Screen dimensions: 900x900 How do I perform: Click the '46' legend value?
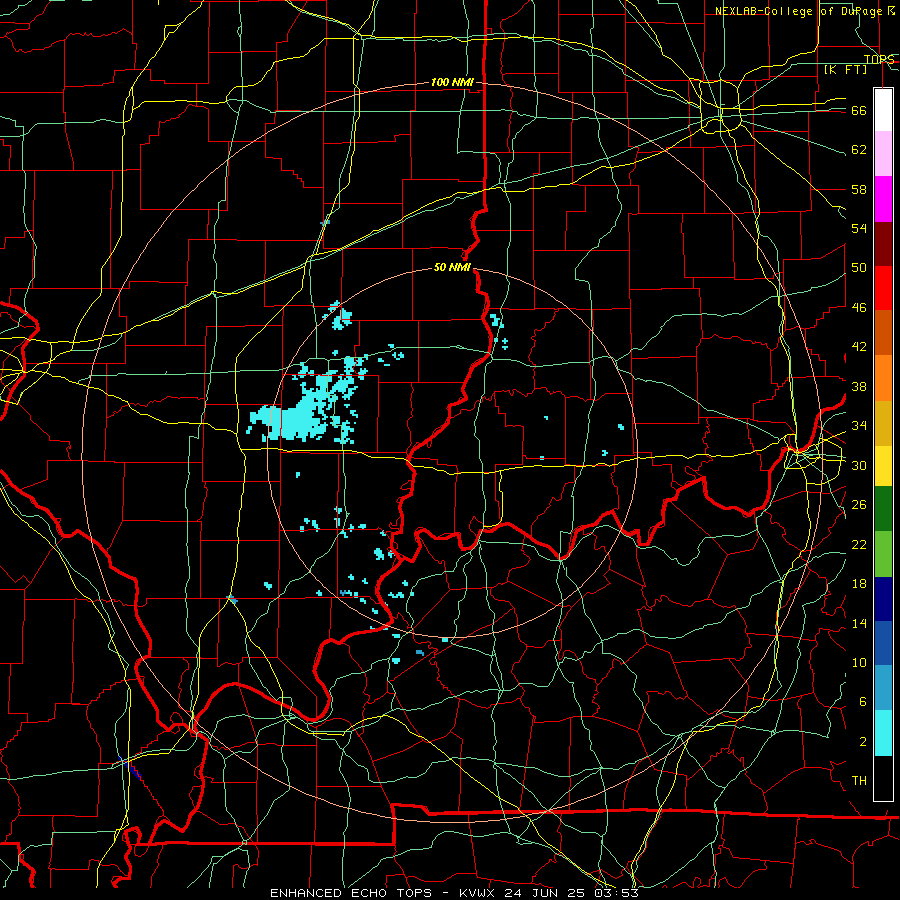coord(859,308)
